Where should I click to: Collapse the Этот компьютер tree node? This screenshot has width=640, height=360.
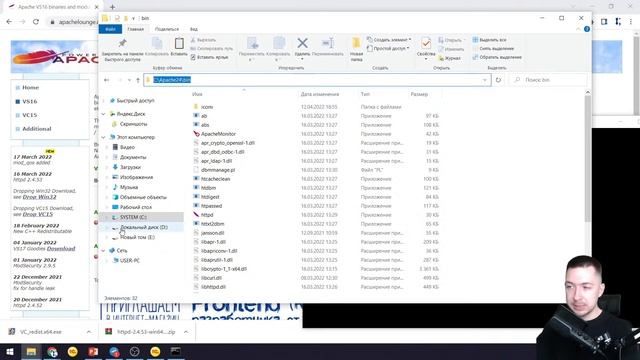click(104, 137)
